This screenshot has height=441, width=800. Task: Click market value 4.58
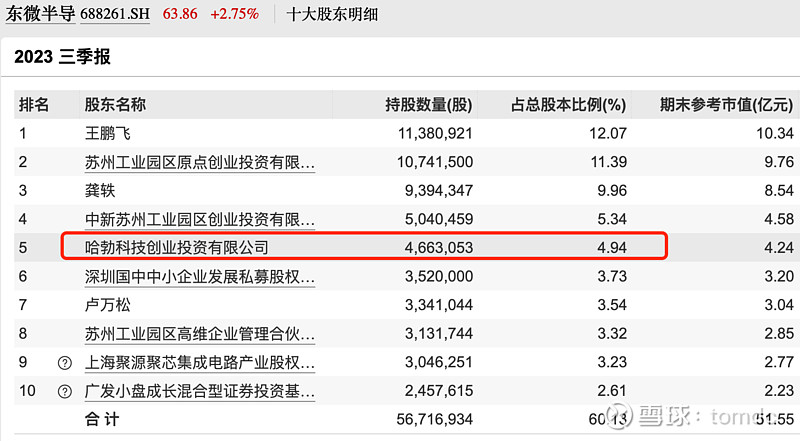coord(779,219)
